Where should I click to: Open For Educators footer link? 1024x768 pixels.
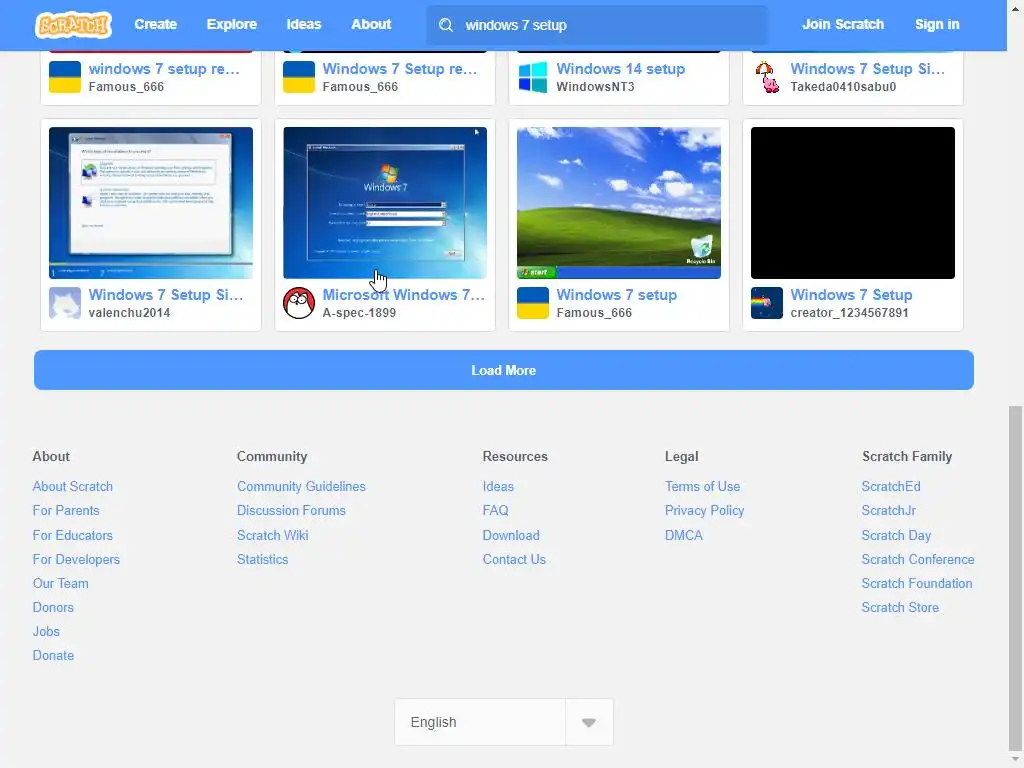pyautogui.click(x=72, y=536)
